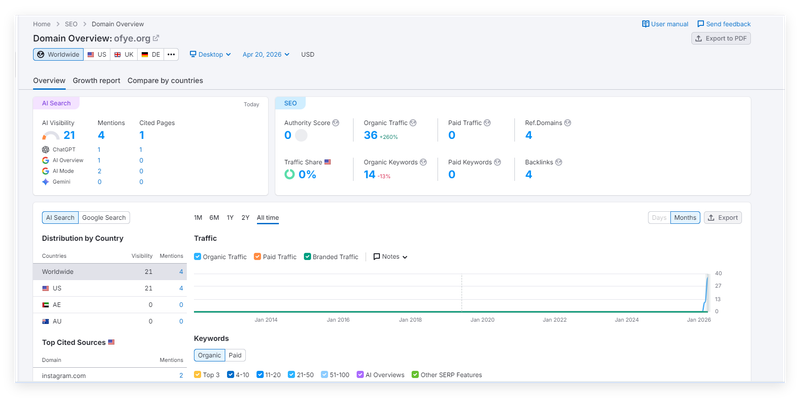The width and height of the screenshot is (800, 398).
Task: Click Ref.Domains value 4
Action: pyautogui.click(x=529, y=135)
